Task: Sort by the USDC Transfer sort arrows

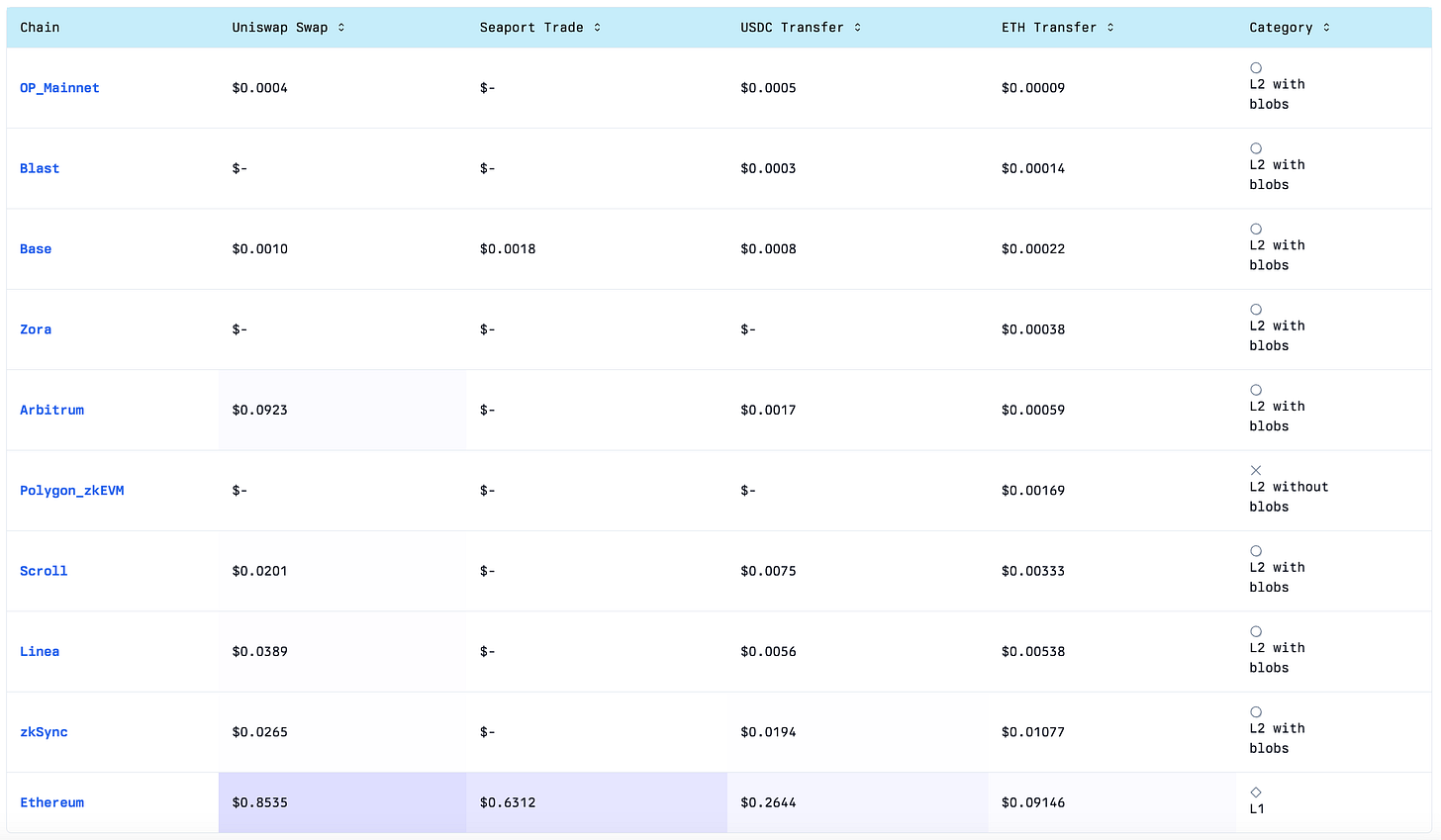Action: 858,28
